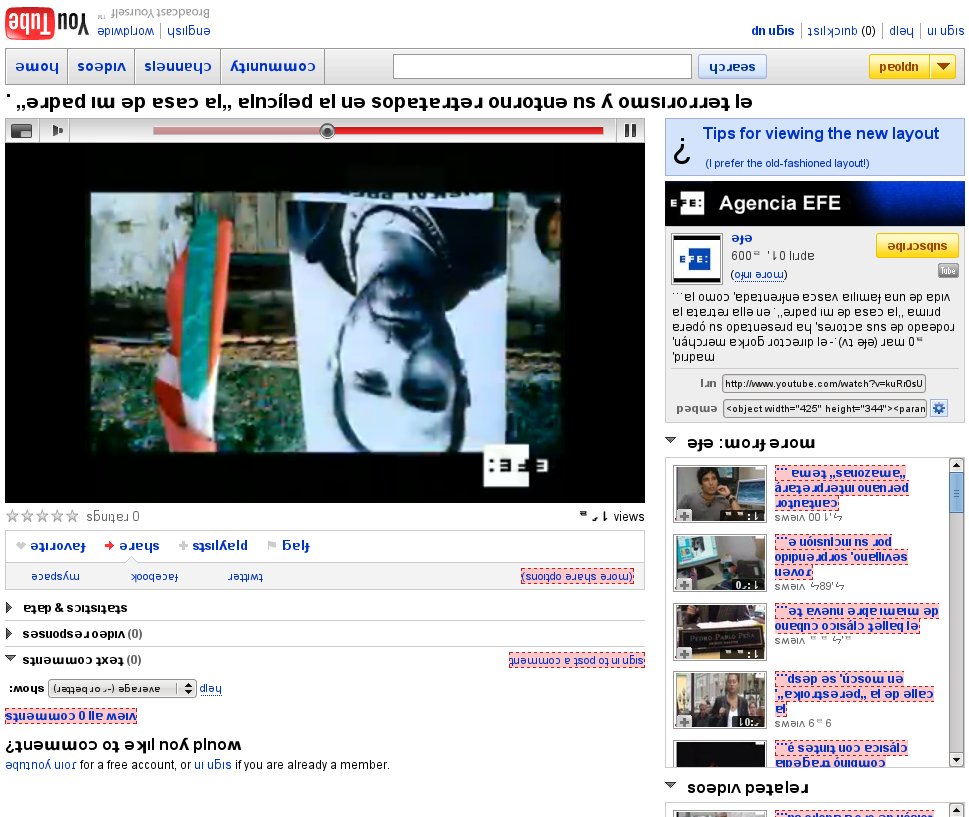969x817 pixels.
Task: Add ballet clásico cubano video to quicklist
Action: coord(684,653)
